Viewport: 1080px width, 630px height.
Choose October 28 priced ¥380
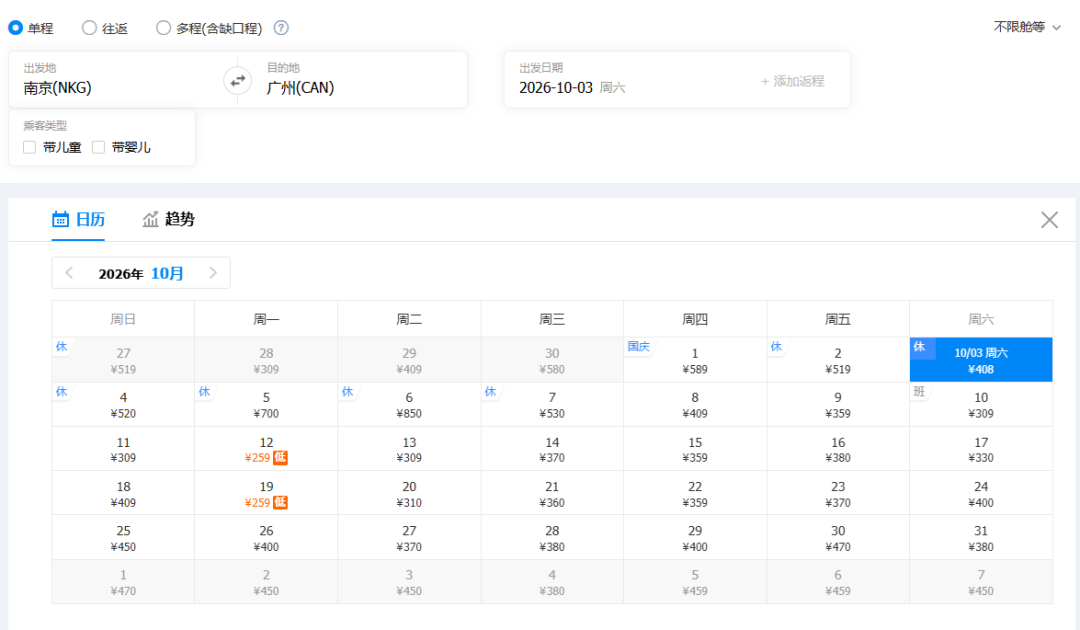coord(552,538)
